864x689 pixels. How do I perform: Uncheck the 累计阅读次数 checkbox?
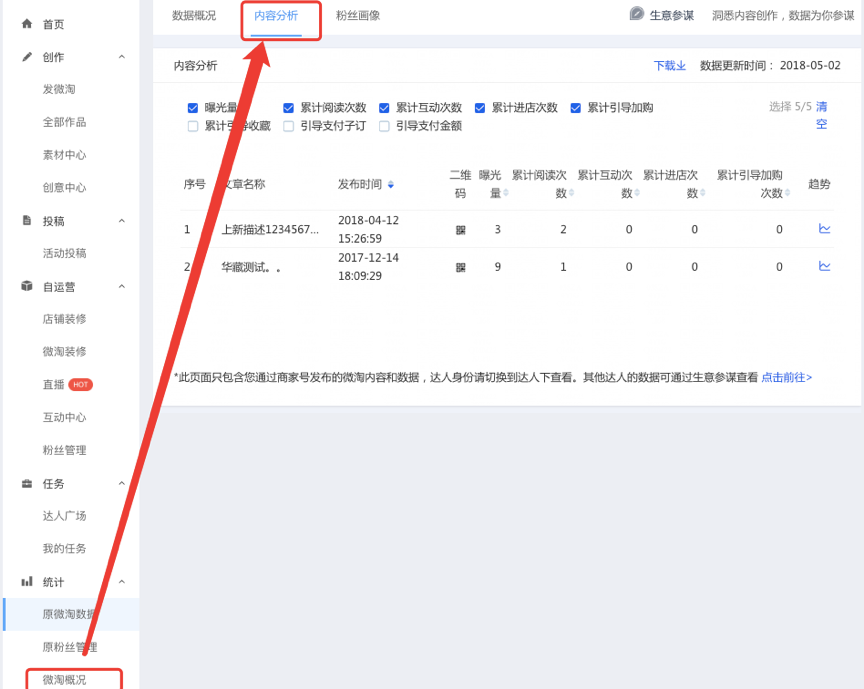point(289,108)
